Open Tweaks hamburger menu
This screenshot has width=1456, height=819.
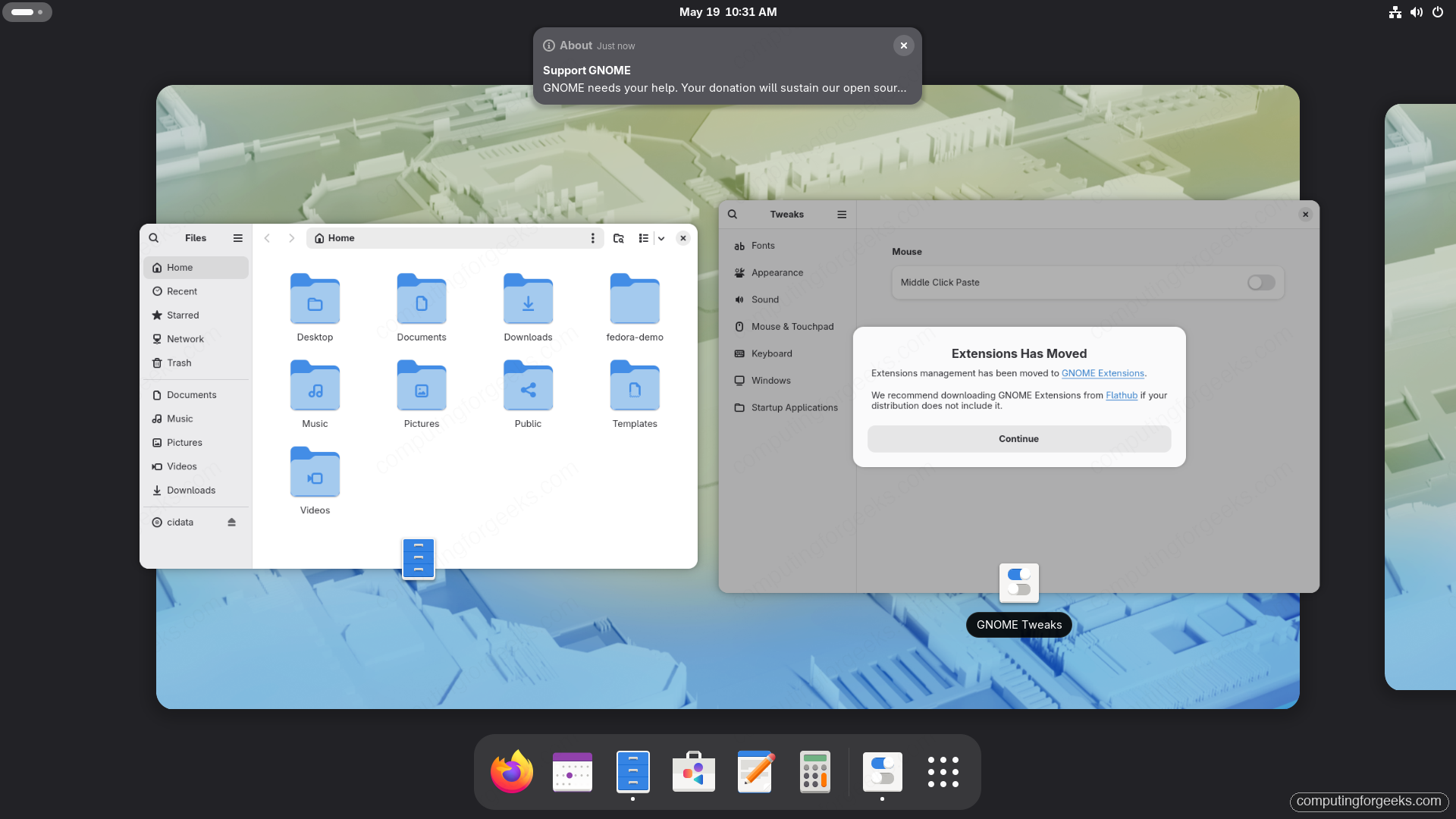(x=842, y=215)
